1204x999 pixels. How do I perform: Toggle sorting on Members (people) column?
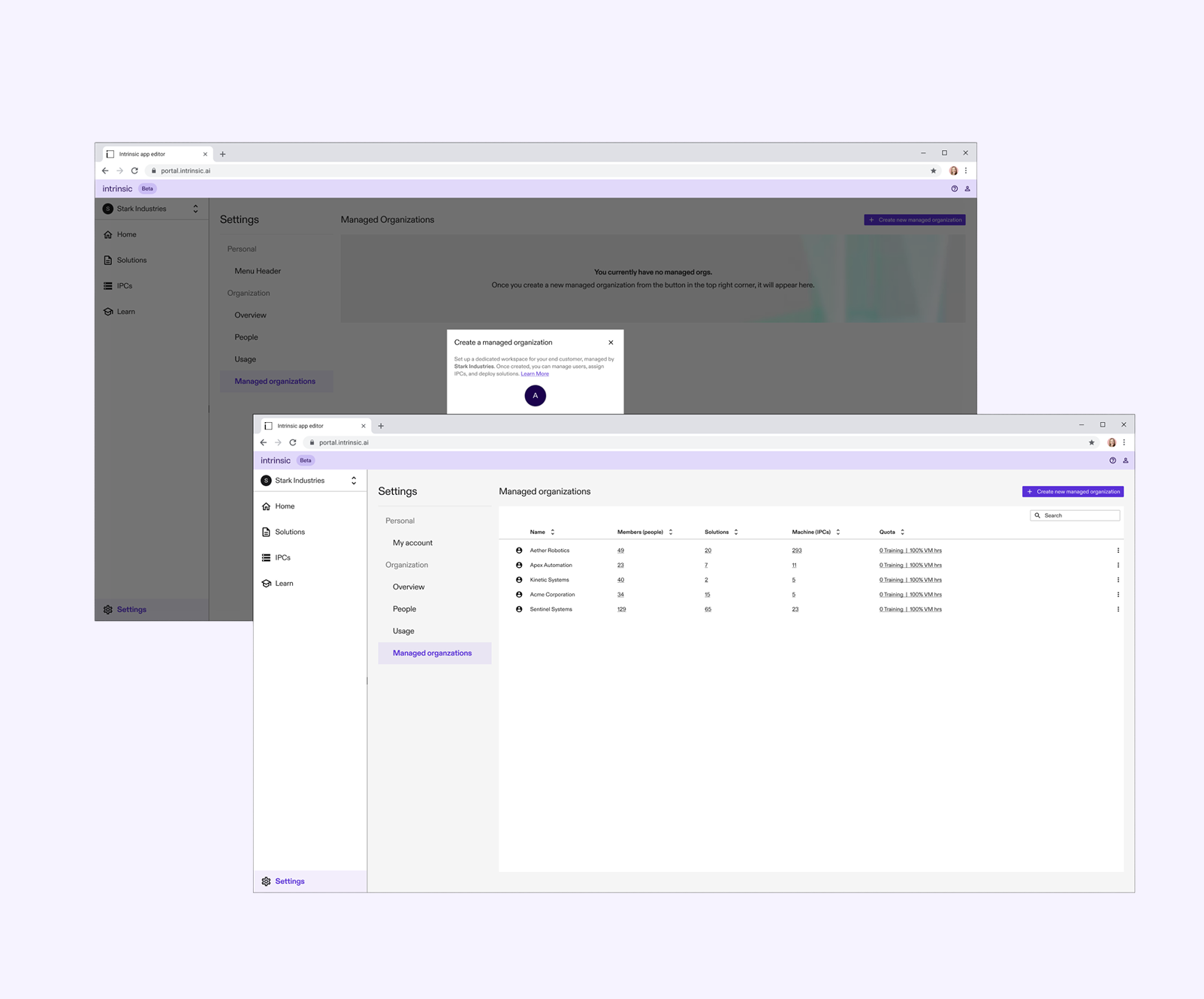coord(669,531)
